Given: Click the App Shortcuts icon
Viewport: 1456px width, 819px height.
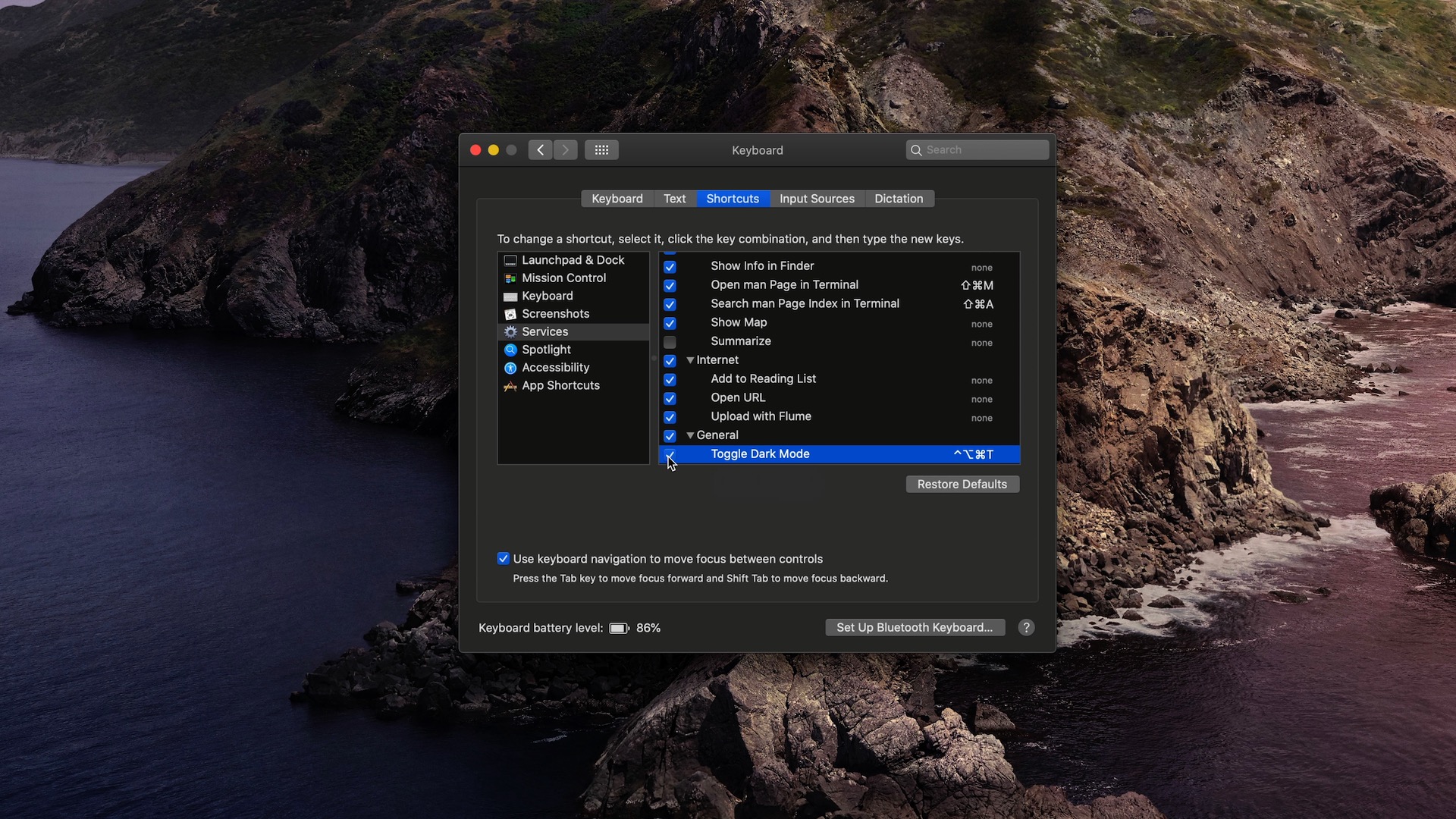Looking at the screenshot, I should (510, 385).
